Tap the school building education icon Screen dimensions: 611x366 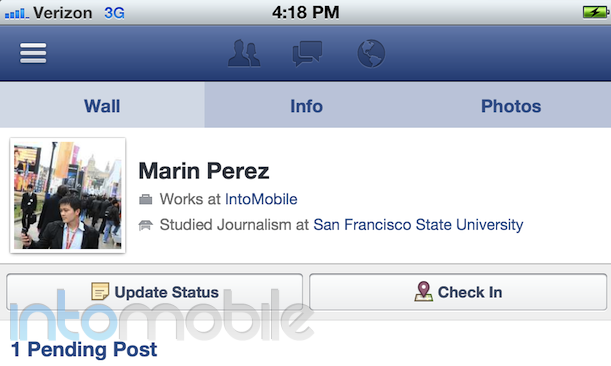(145, 225)
